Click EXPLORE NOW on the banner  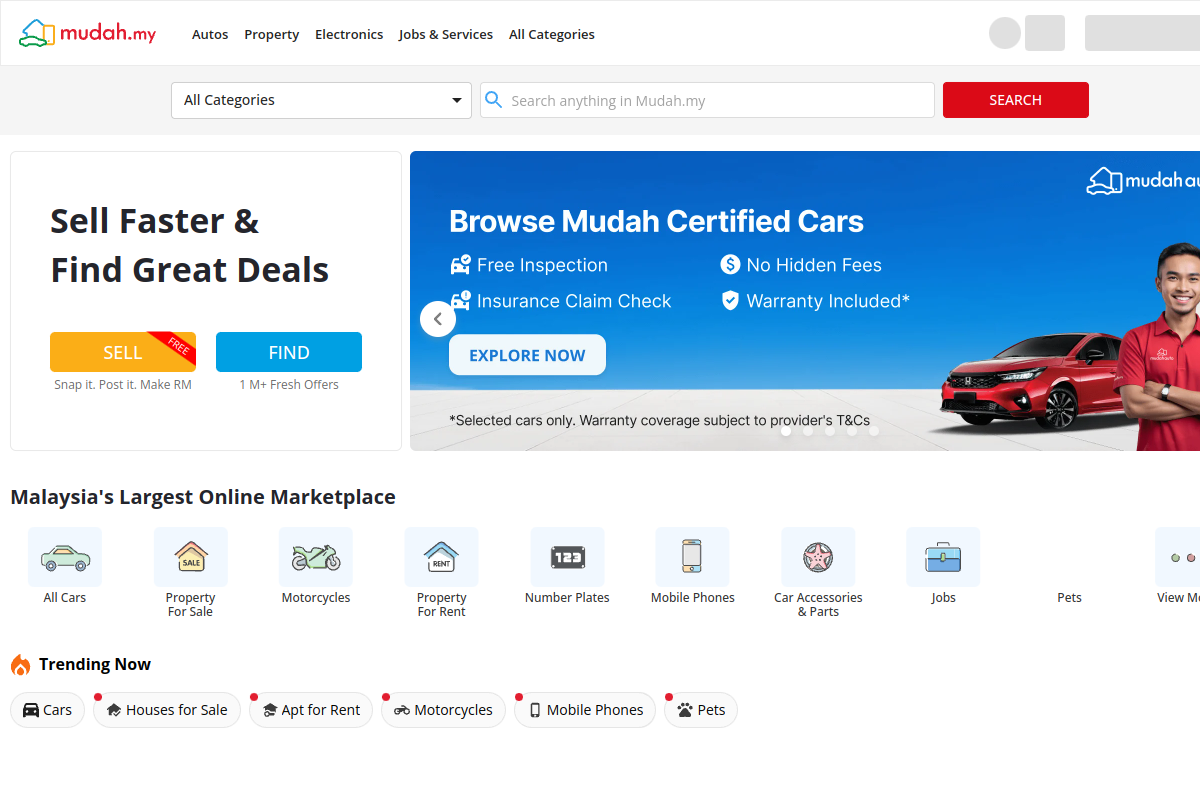[x=527, y=355]
